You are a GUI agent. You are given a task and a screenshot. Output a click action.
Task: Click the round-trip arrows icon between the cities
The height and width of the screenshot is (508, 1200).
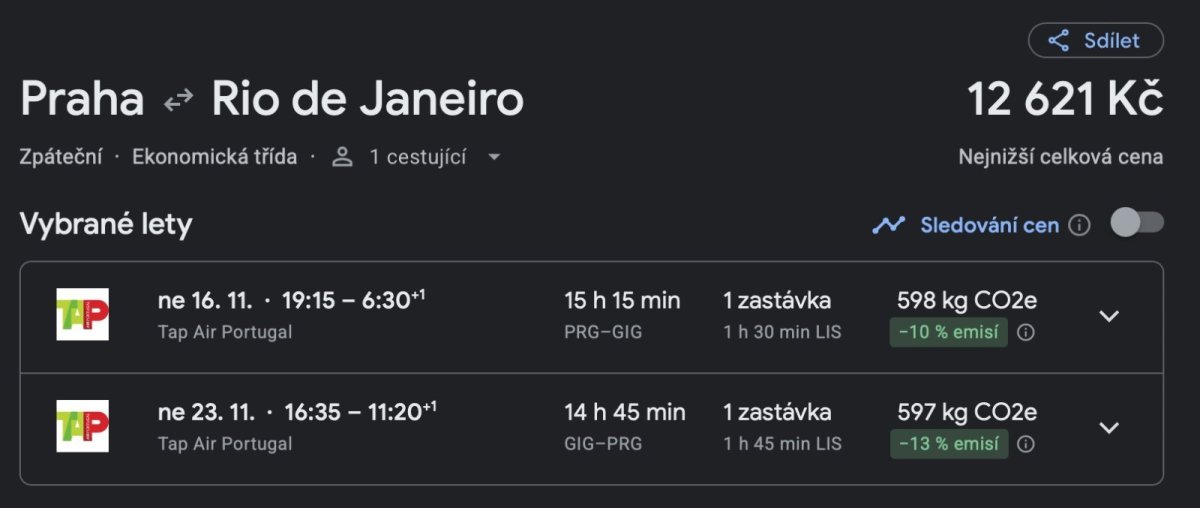[x=179, y=100]
